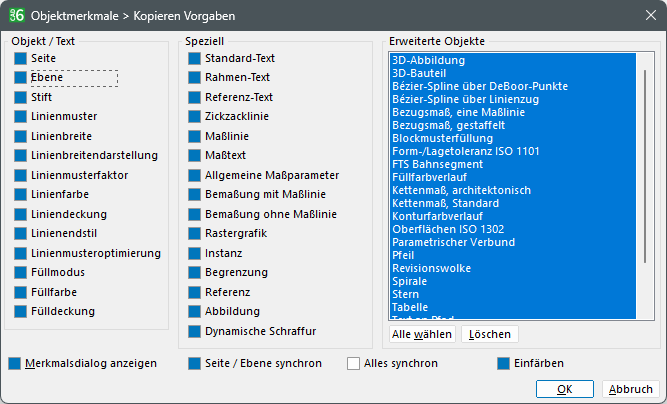Enable the Alles synchron checkbox
Screen dimensions: 667x404
tap(353, 364)
